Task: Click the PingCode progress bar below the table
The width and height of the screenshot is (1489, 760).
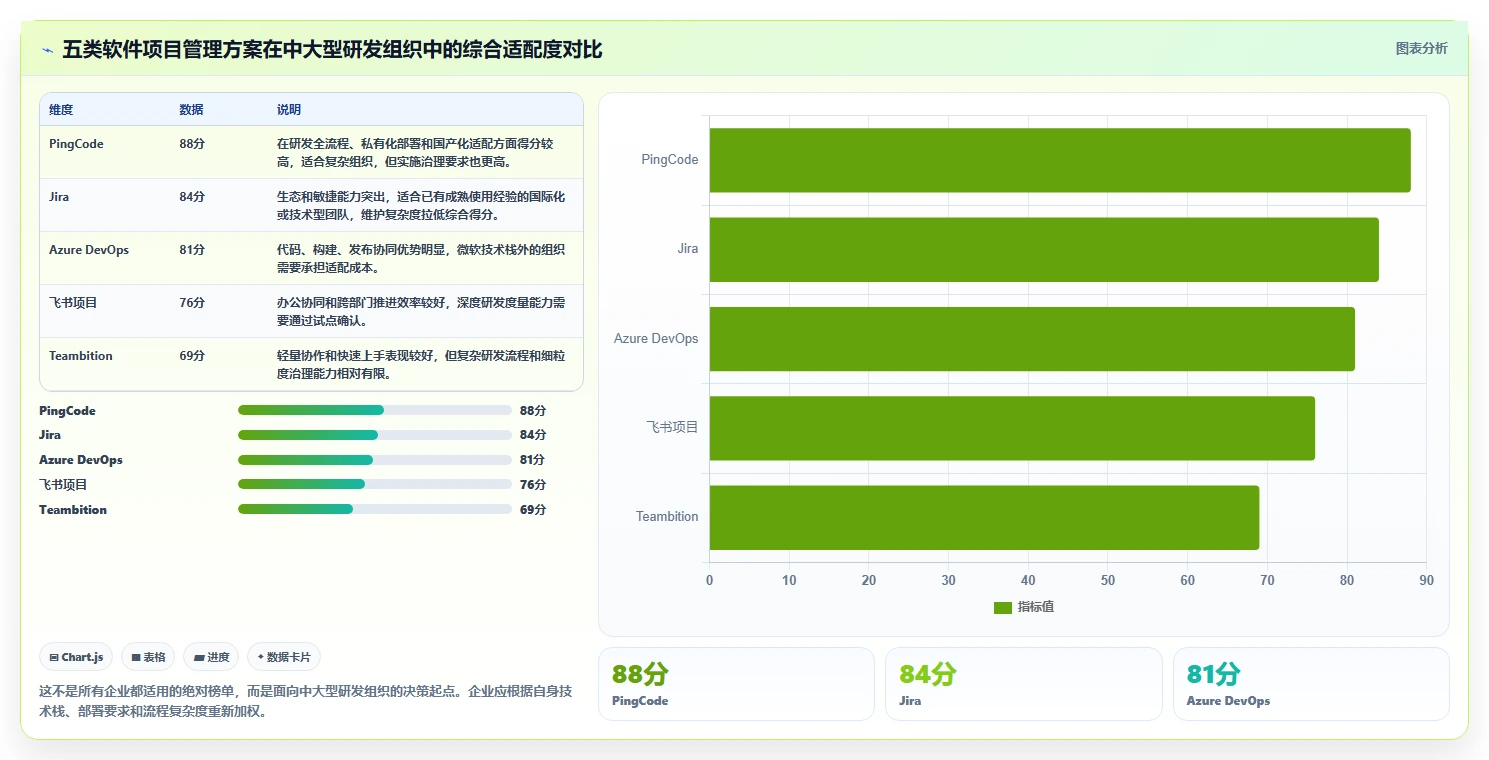Action: click(x=375, y=410)
